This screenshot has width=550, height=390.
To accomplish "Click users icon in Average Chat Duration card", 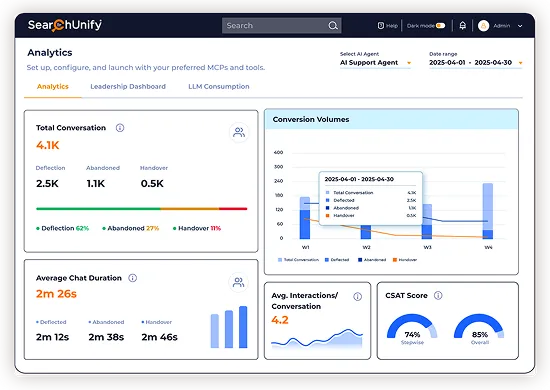I will point(239,282).
